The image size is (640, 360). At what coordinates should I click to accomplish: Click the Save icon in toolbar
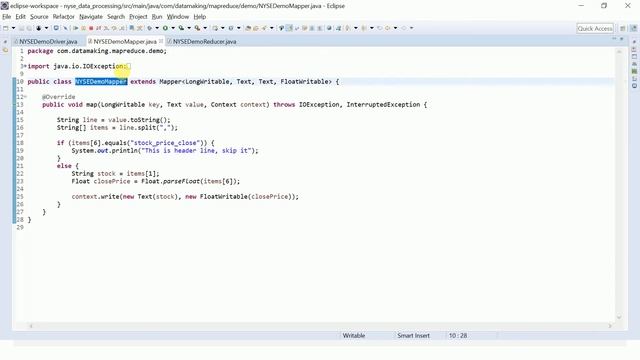21,28
